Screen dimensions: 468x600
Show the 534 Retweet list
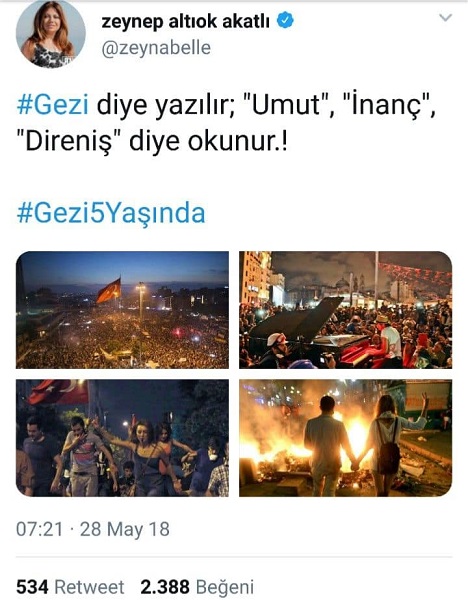(70, 587)
